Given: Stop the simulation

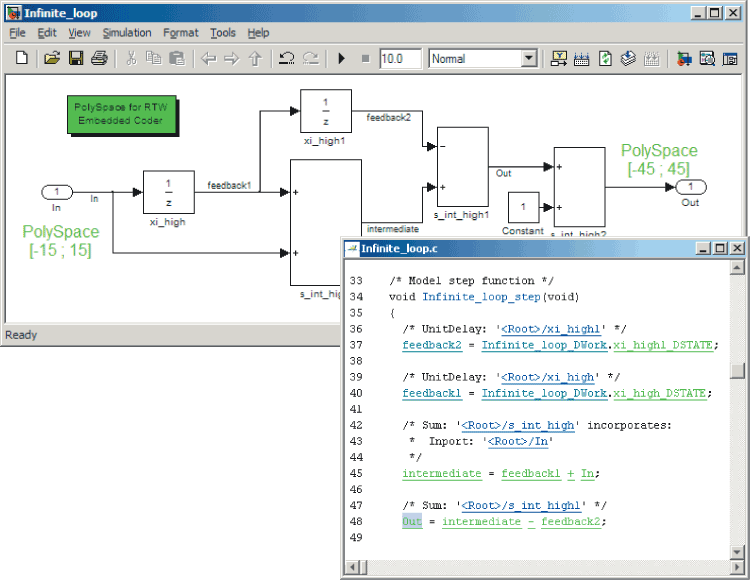Looking at the screenshot, I should pyautogui.click(x=365, y=59).
